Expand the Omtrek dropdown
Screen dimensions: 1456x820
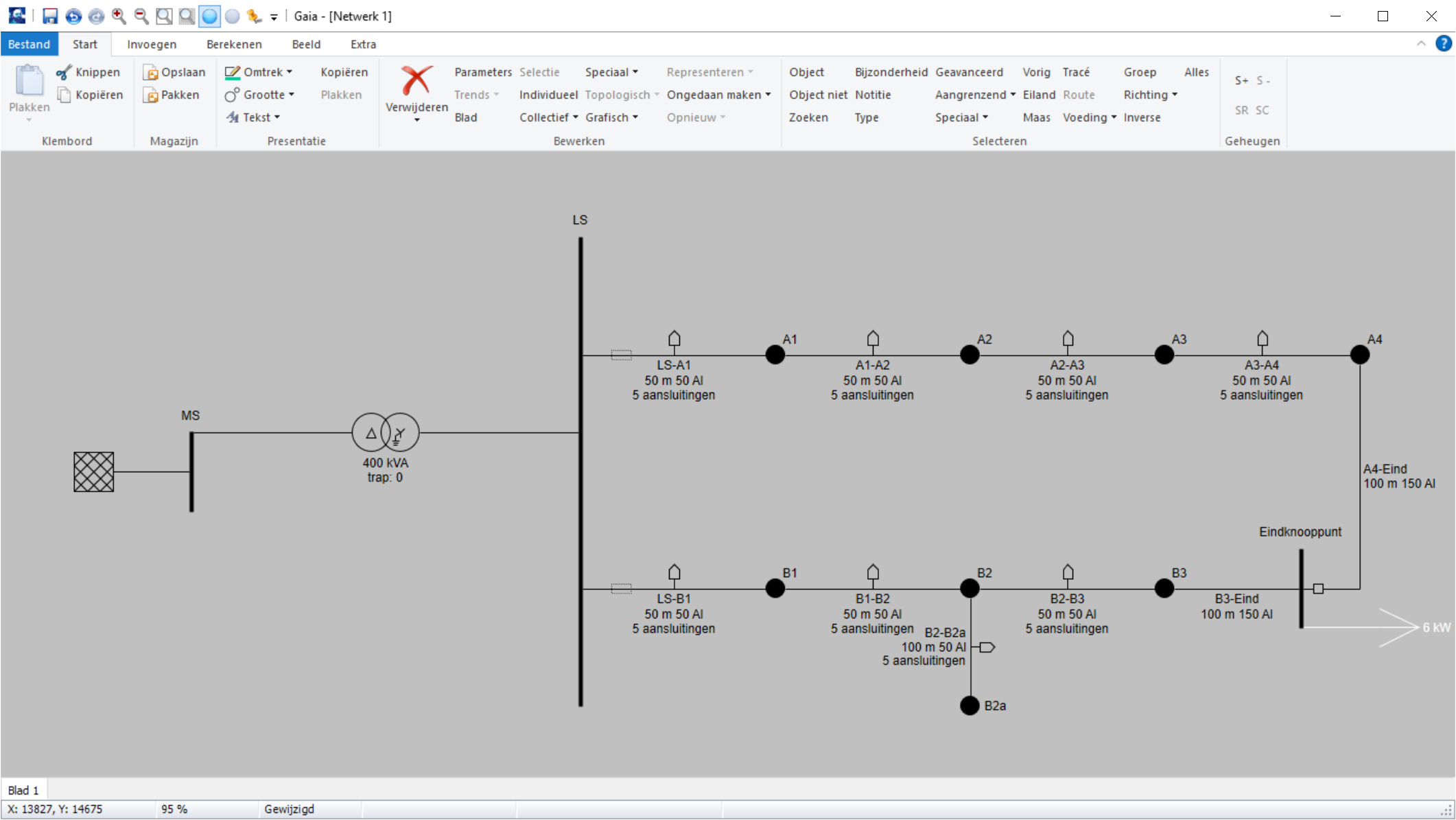click(x=290, y=72)
